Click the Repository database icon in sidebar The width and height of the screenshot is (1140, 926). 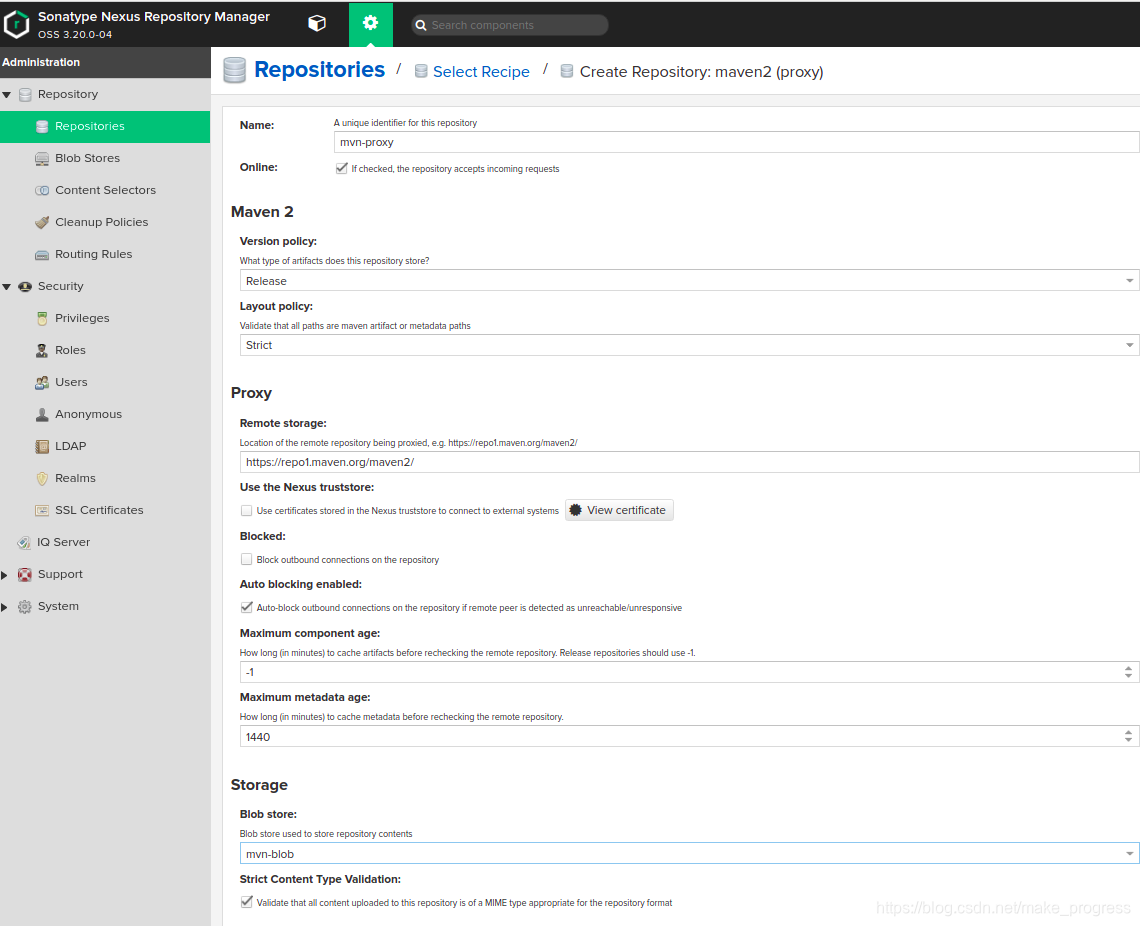tap(25, 94)
